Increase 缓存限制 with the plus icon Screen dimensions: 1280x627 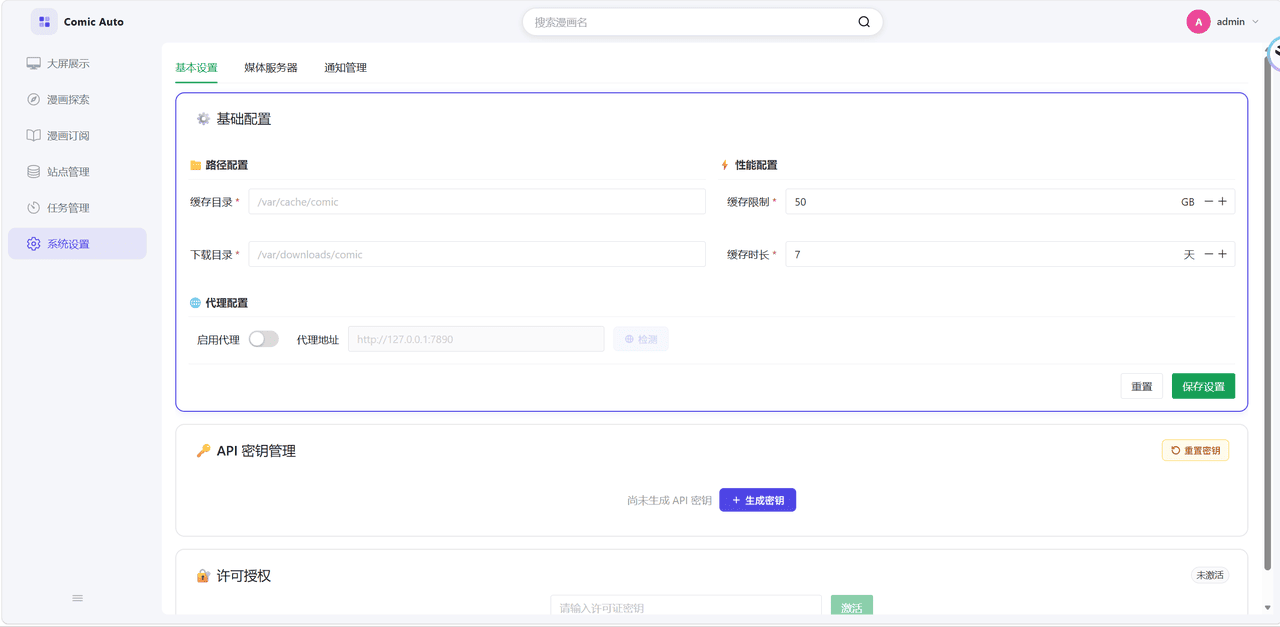coord(1222,201)
